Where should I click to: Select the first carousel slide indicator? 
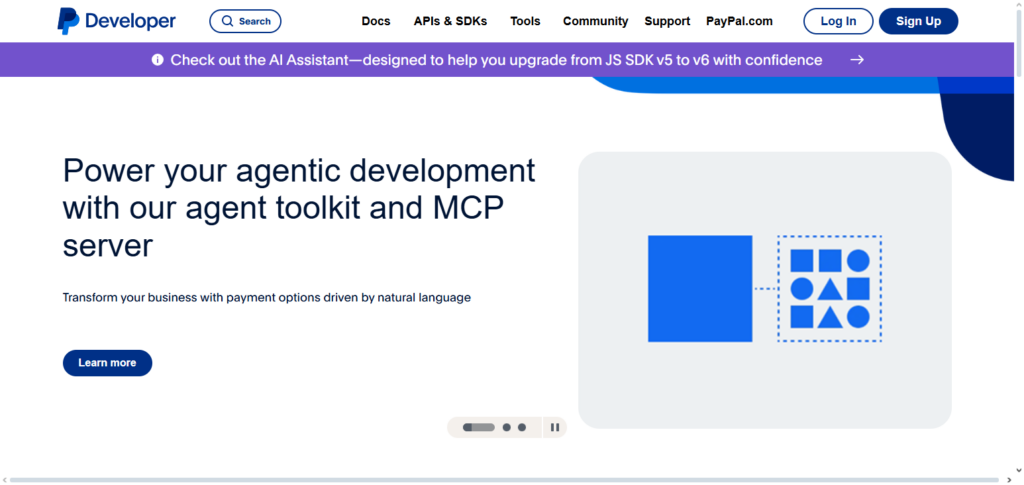click(x=479, y=428)
